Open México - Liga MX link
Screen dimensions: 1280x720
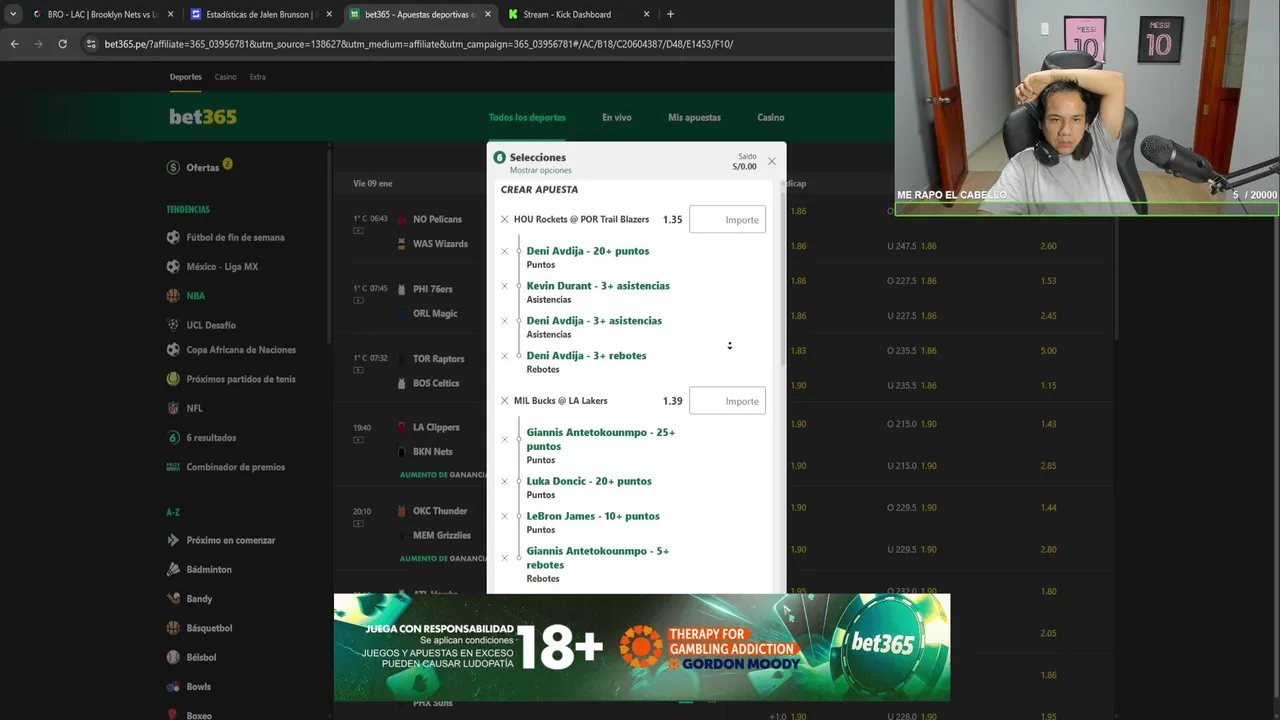(222, 267)
